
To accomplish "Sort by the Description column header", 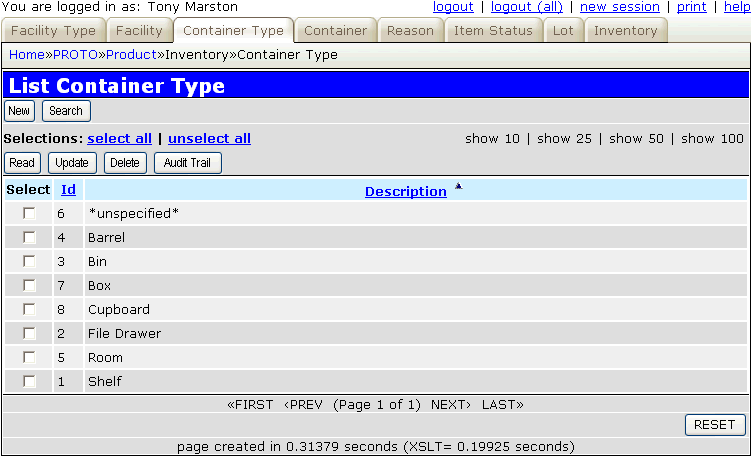I will click(x=405, y=191).
